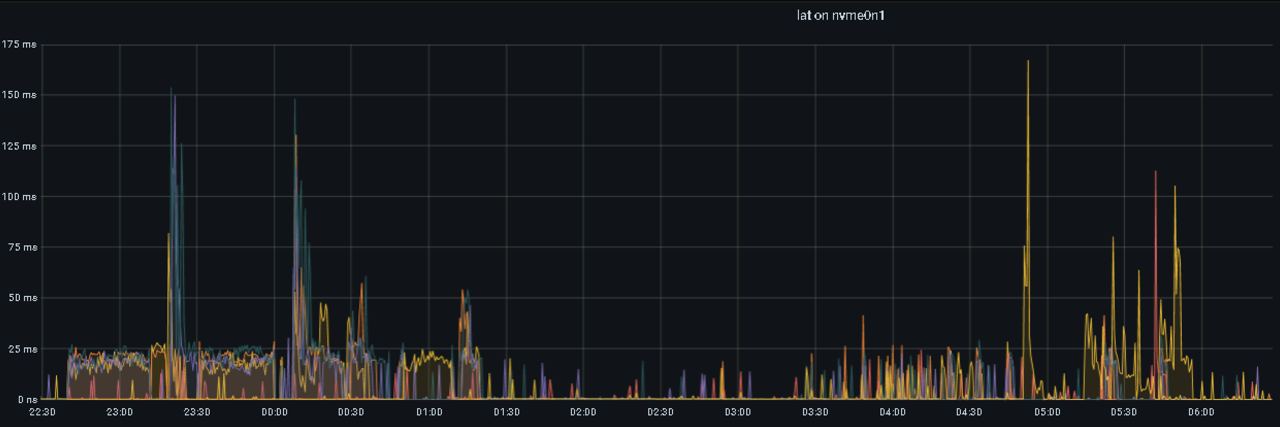Select the 175 ms y-axis label
Screen dimensions: 1280x427
pos(19,44)
